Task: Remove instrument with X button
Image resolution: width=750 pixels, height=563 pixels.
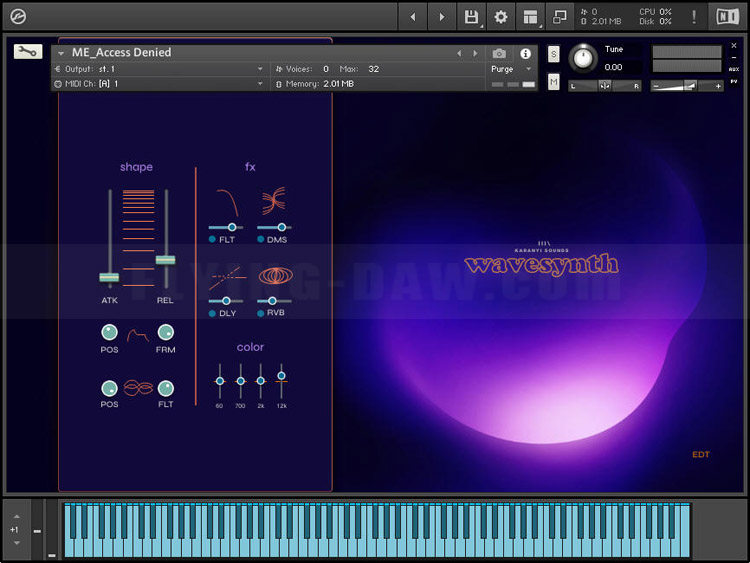Action: [734, 45]
